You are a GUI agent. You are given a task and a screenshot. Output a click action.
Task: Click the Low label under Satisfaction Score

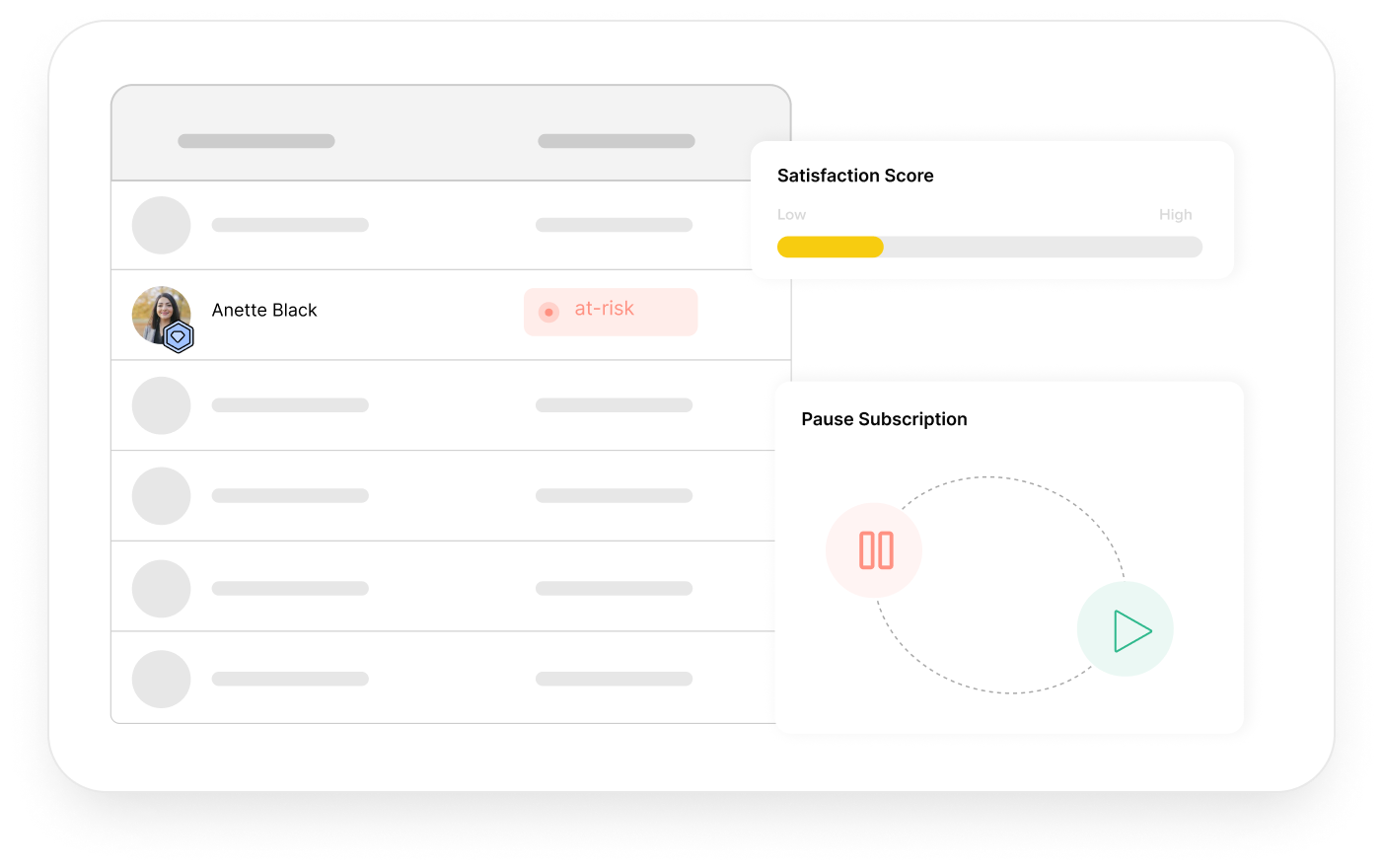tap(791, 215)
